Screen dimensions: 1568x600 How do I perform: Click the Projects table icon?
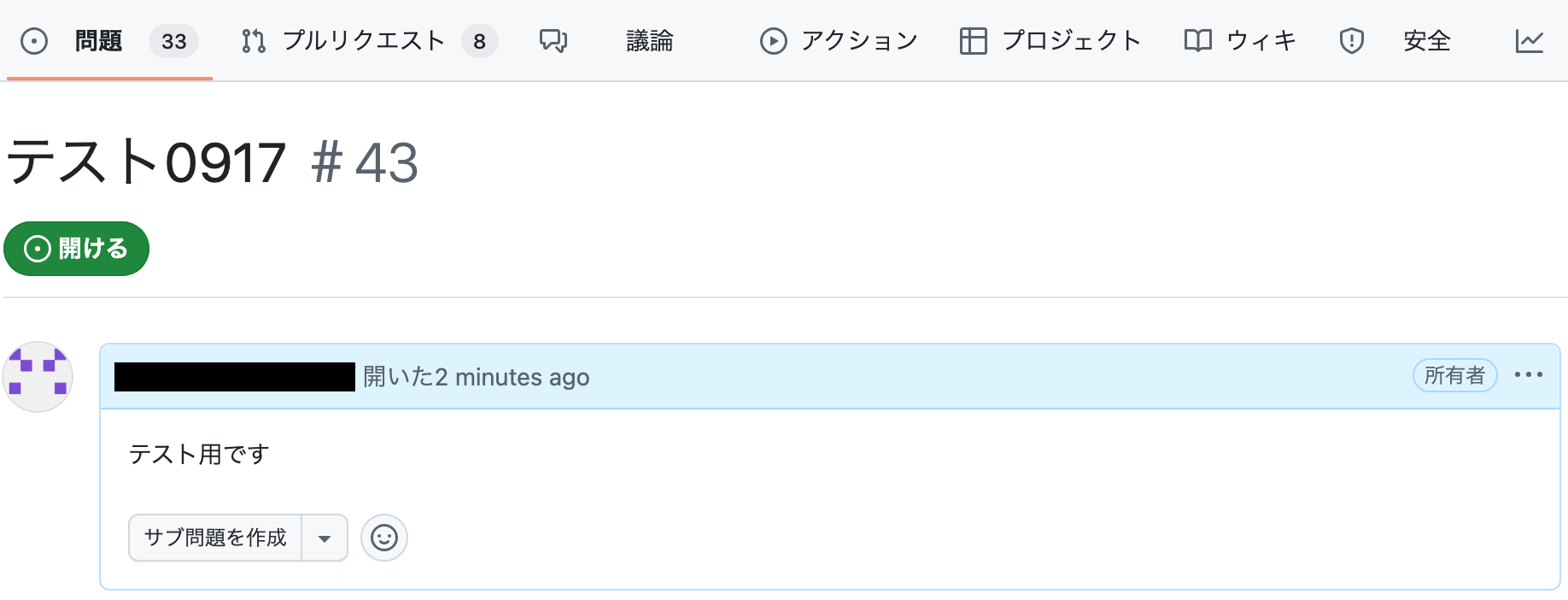coord(973,41)
